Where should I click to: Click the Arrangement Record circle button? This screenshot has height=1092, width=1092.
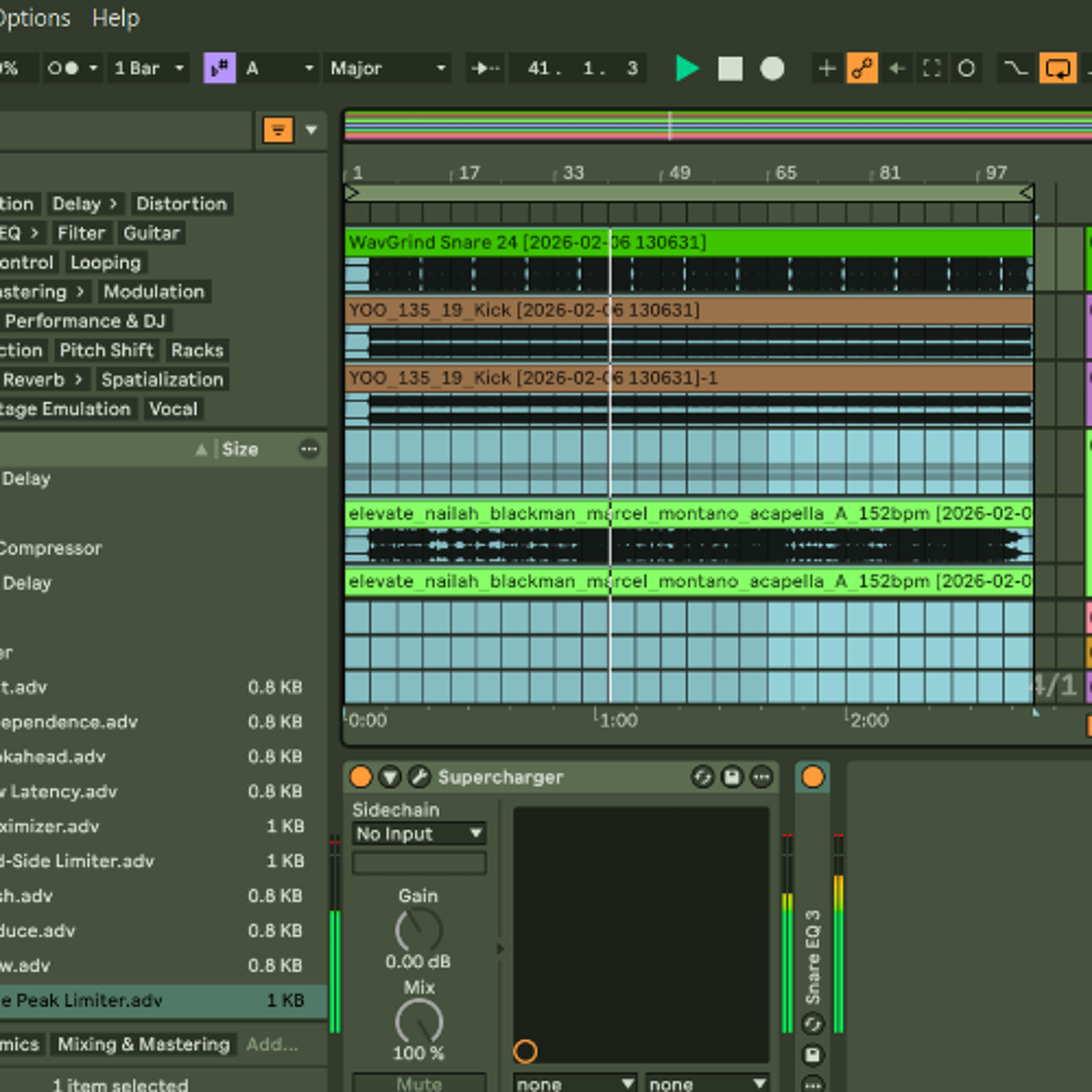click(772, 68)
